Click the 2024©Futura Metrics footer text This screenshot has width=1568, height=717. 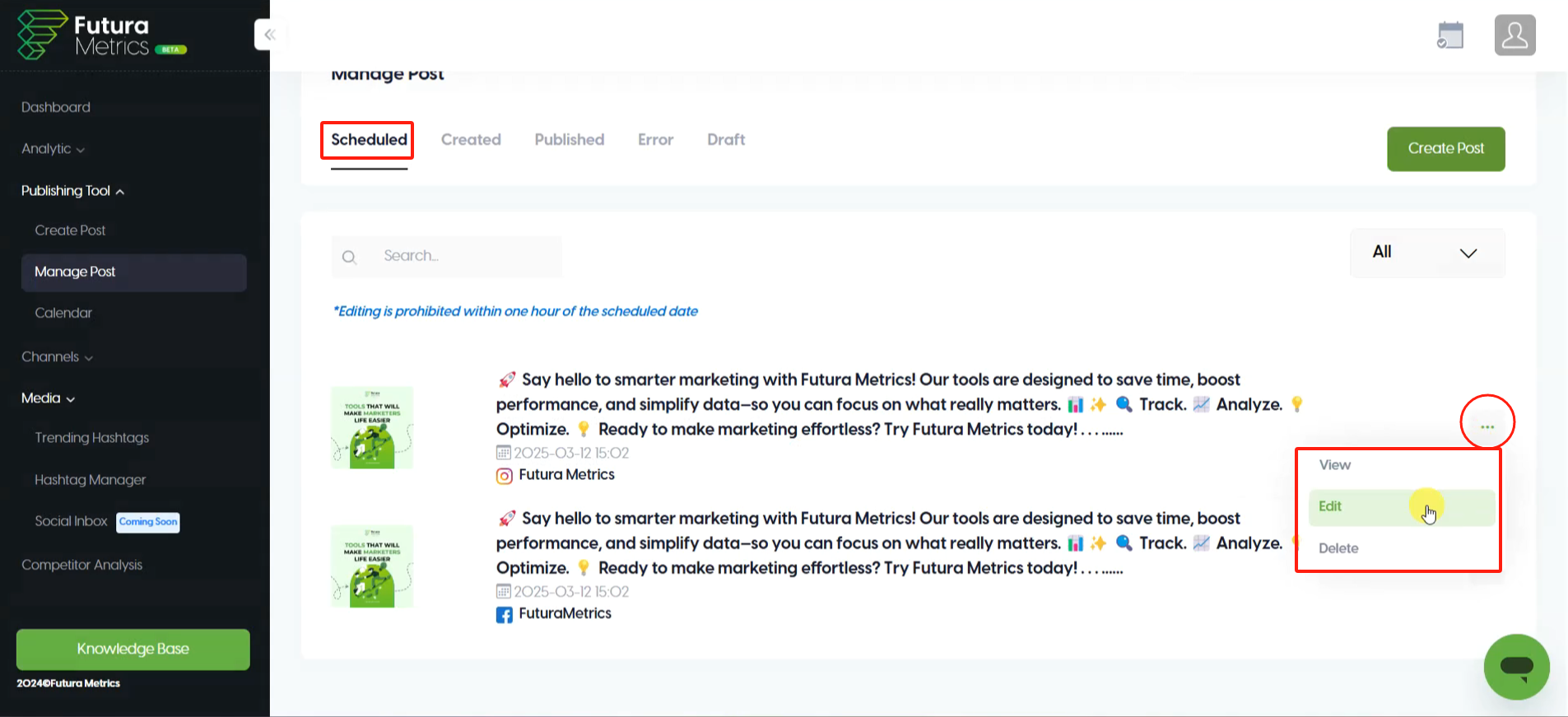pos(68,683)
